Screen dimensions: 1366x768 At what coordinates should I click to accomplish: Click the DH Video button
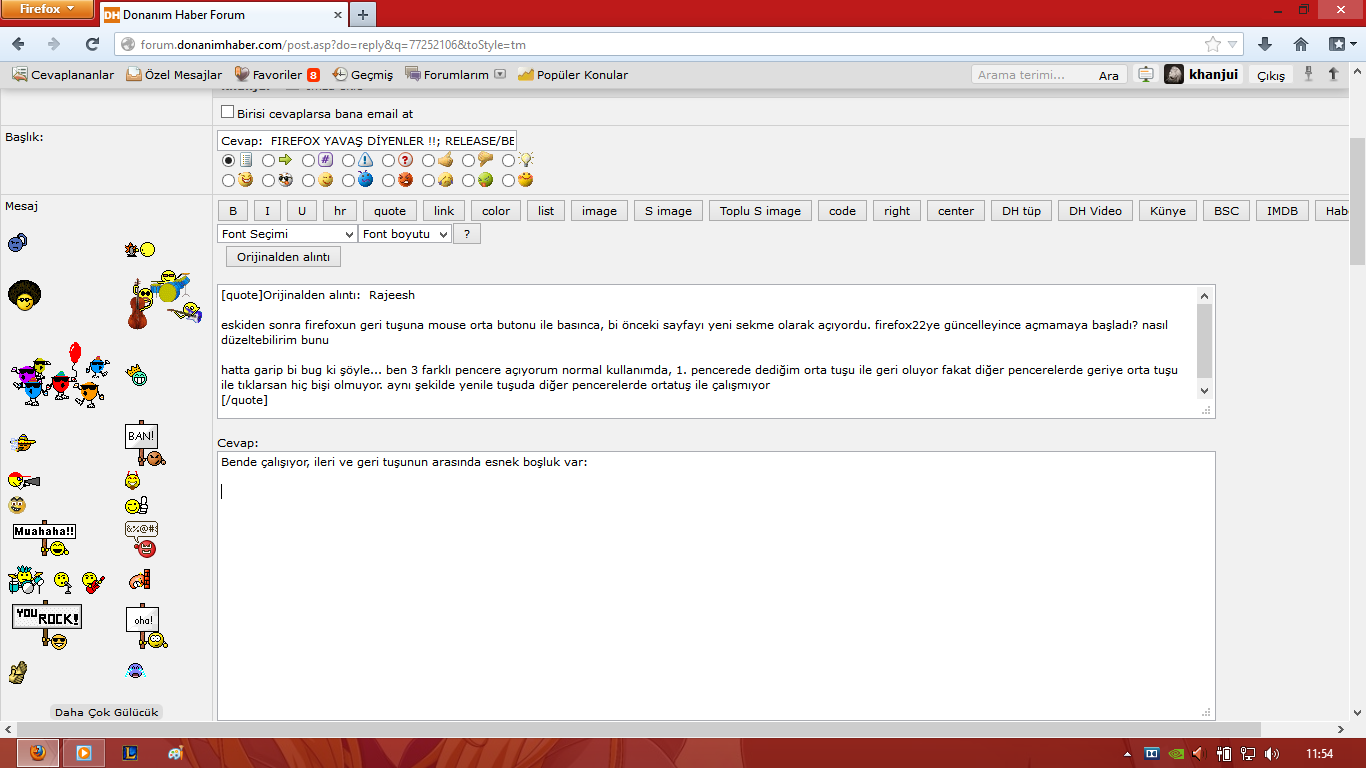coord(1095,211)
